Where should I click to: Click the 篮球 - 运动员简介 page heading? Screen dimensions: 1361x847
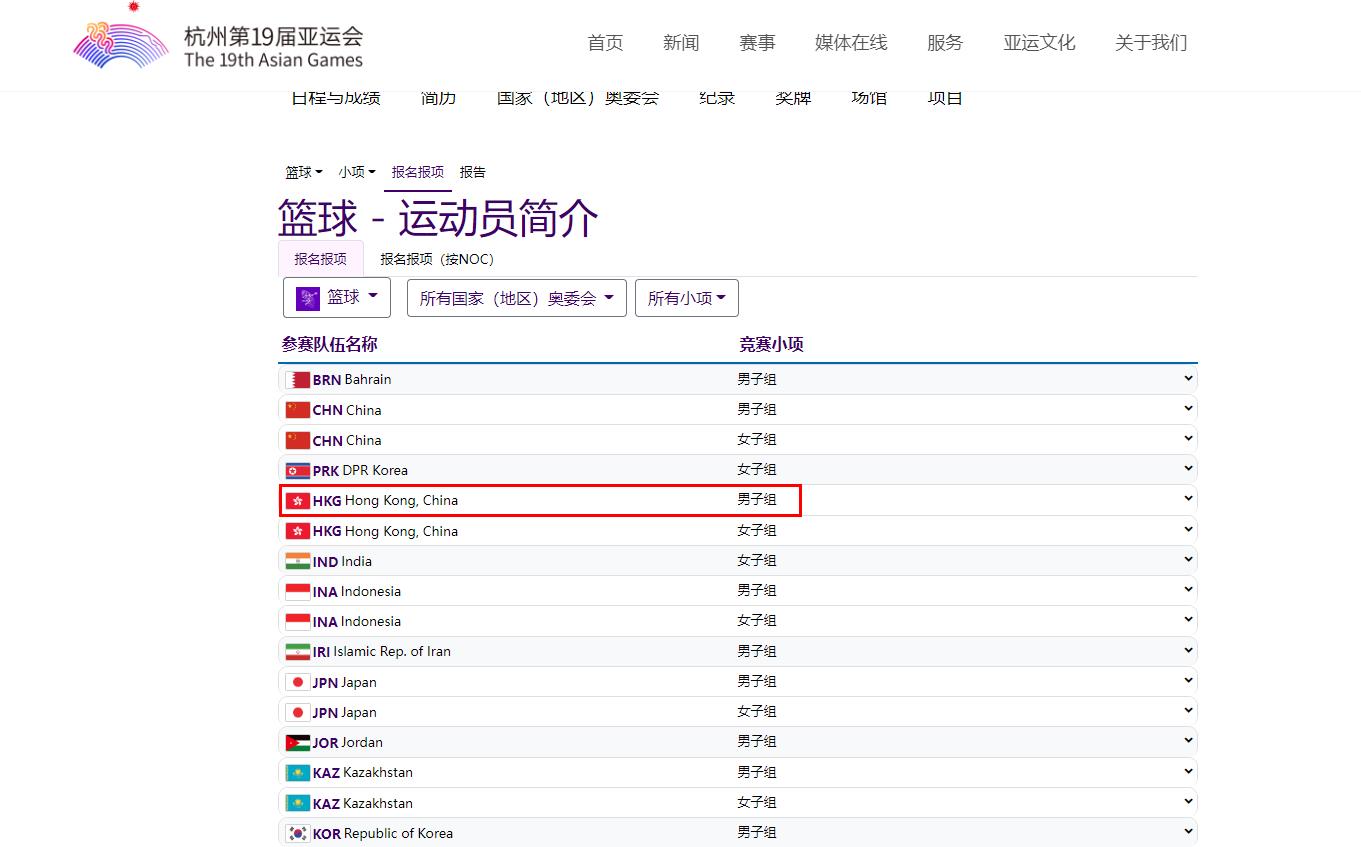438,218
